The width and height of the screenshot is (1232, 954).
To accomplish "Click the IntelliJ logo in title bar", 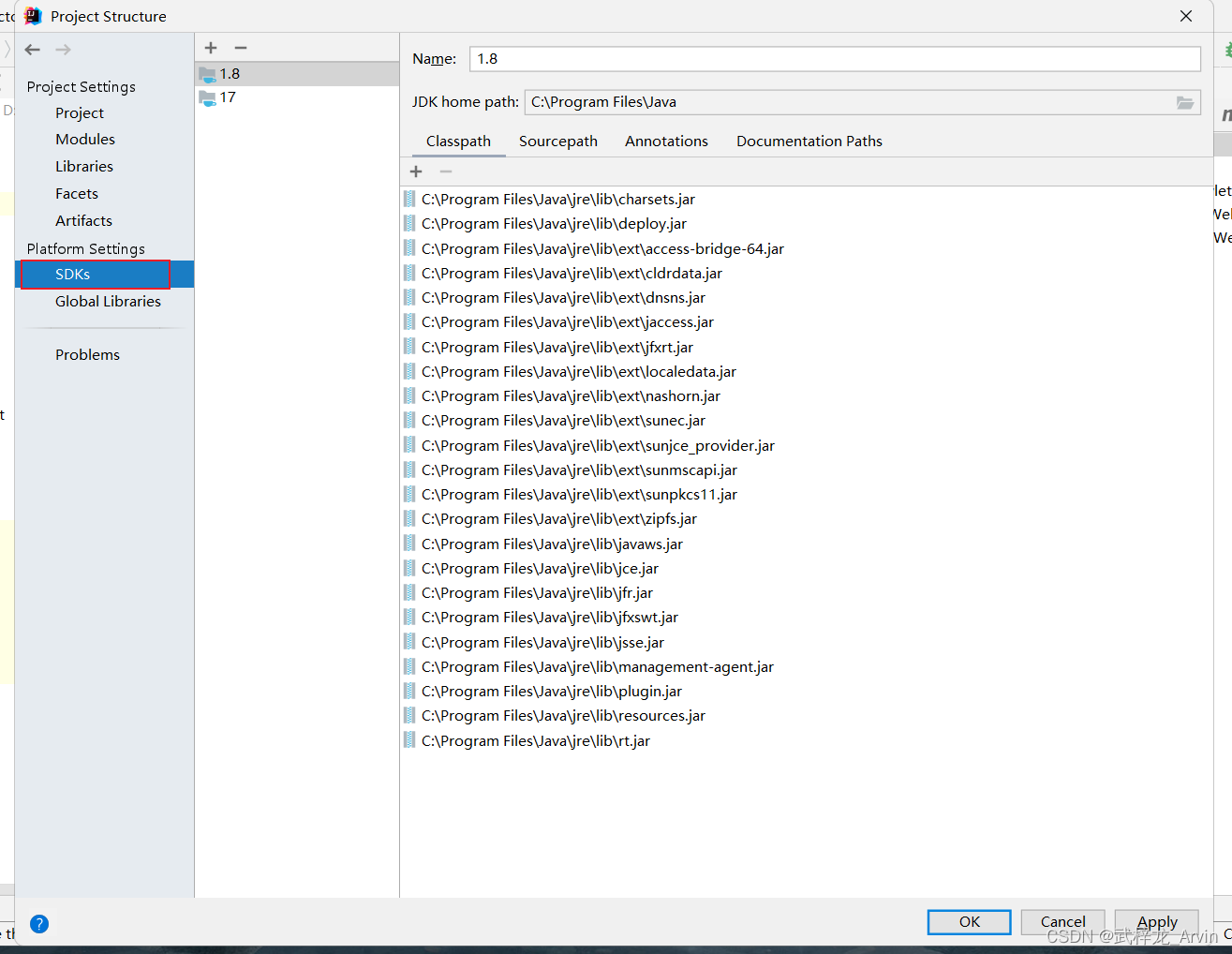I will 34,16.
